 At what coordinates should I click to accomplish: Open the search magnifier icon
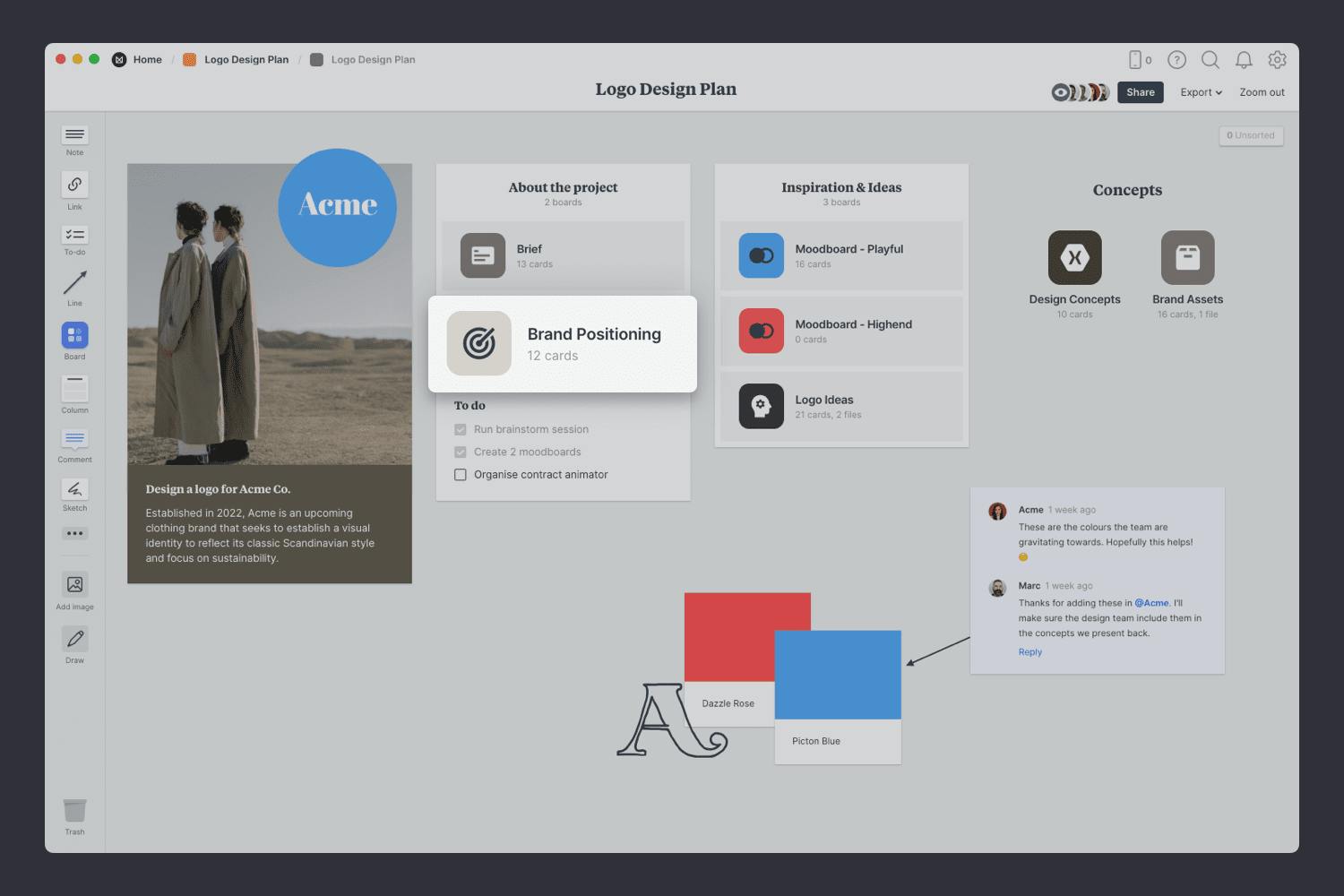(x=1210, y=60)
